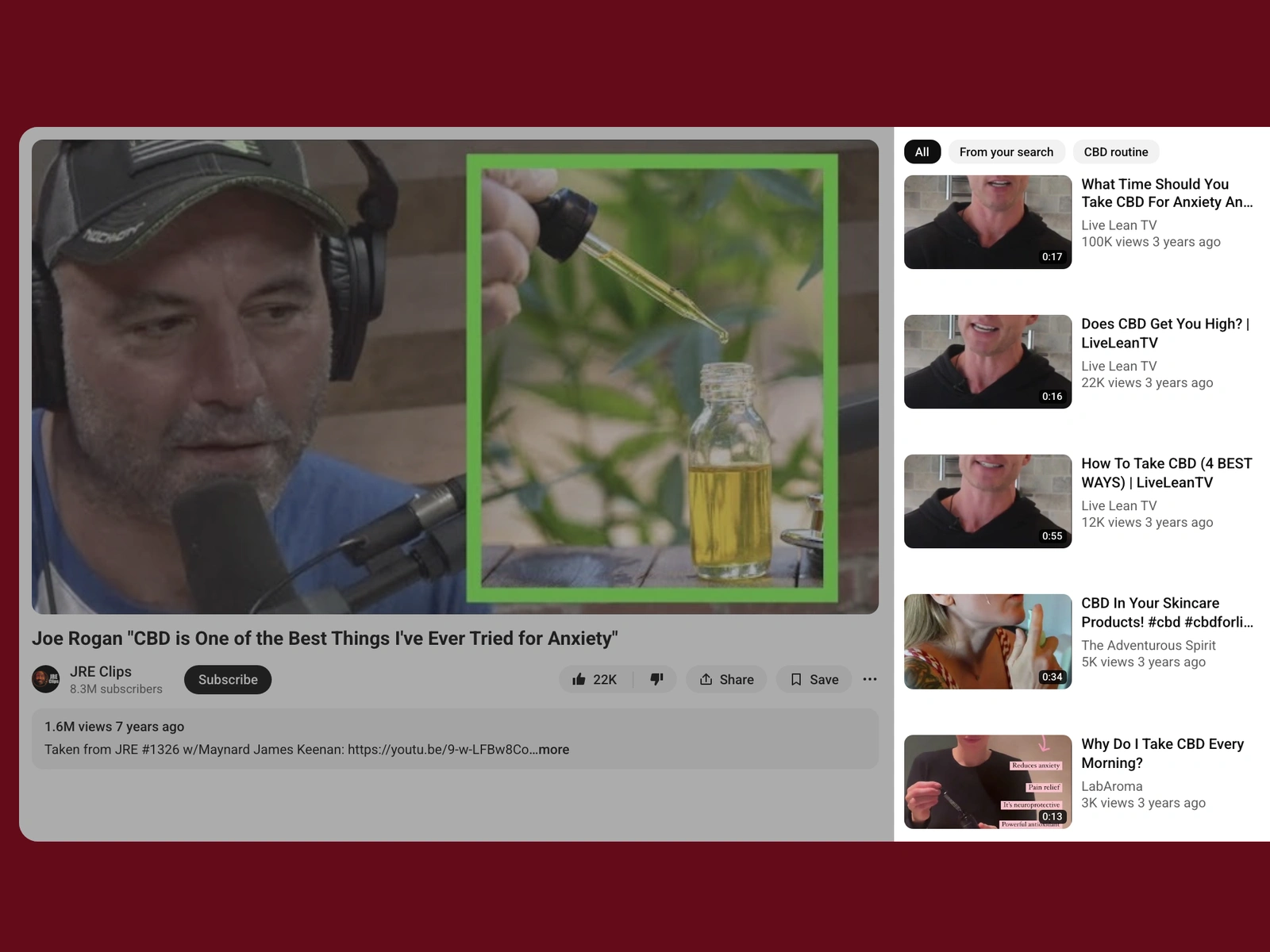Click the main video player
This screenshot has height=952, width=1270.
[455, 377]
